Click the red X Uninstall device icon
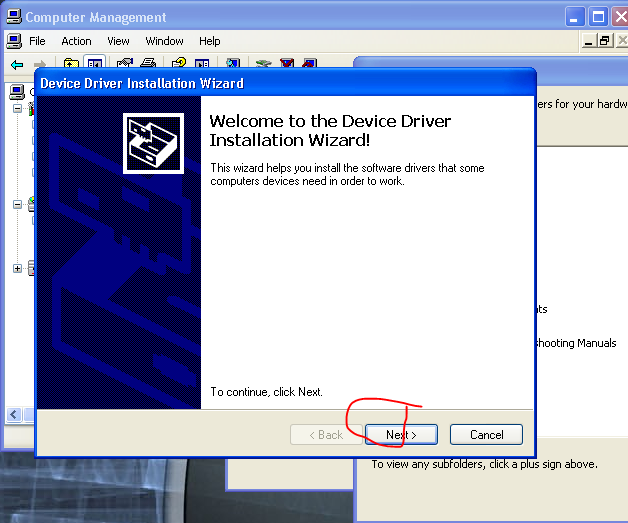Viewport: 628px width, 523px height. tap(287, 63)
